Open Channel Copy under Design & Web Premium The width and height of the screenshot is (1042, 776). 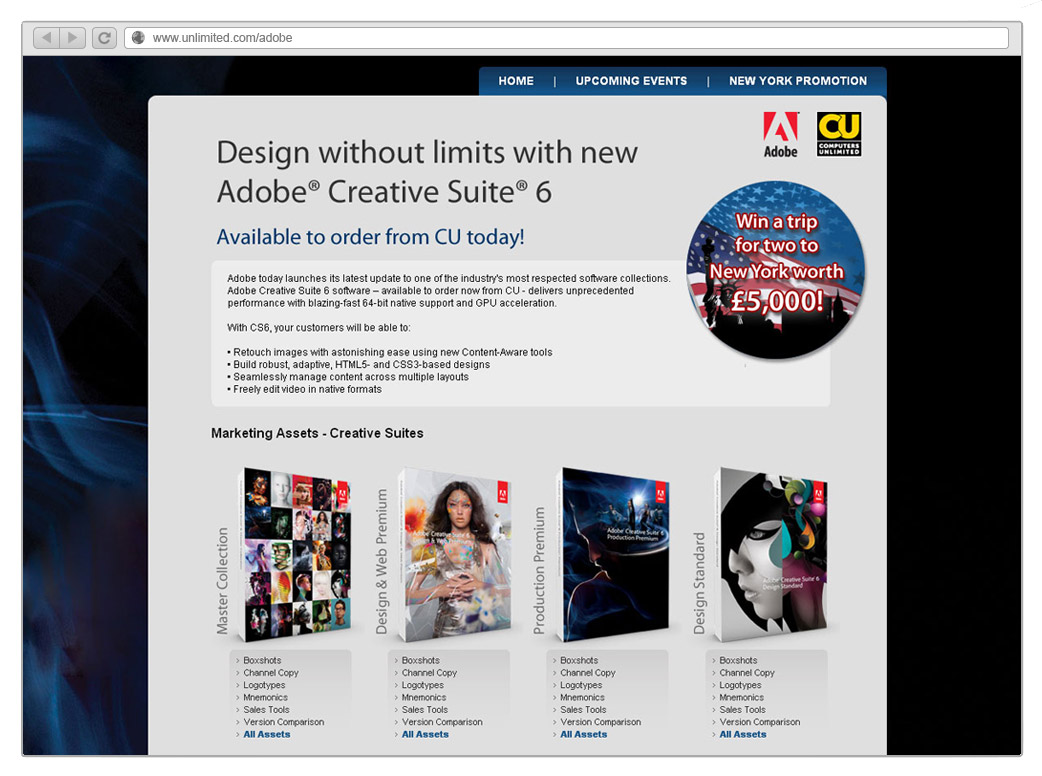pyautogui.click(x=429, y=673)
